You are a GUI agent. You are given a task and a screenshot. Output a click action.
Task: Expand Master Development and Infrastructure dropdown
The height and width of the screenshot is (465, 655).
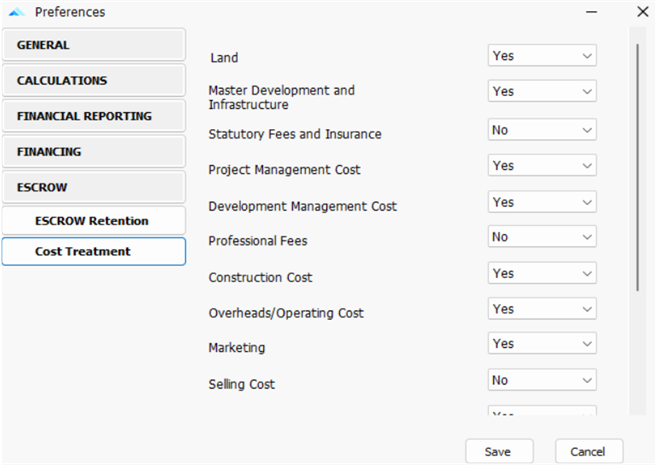click(542, 91)
